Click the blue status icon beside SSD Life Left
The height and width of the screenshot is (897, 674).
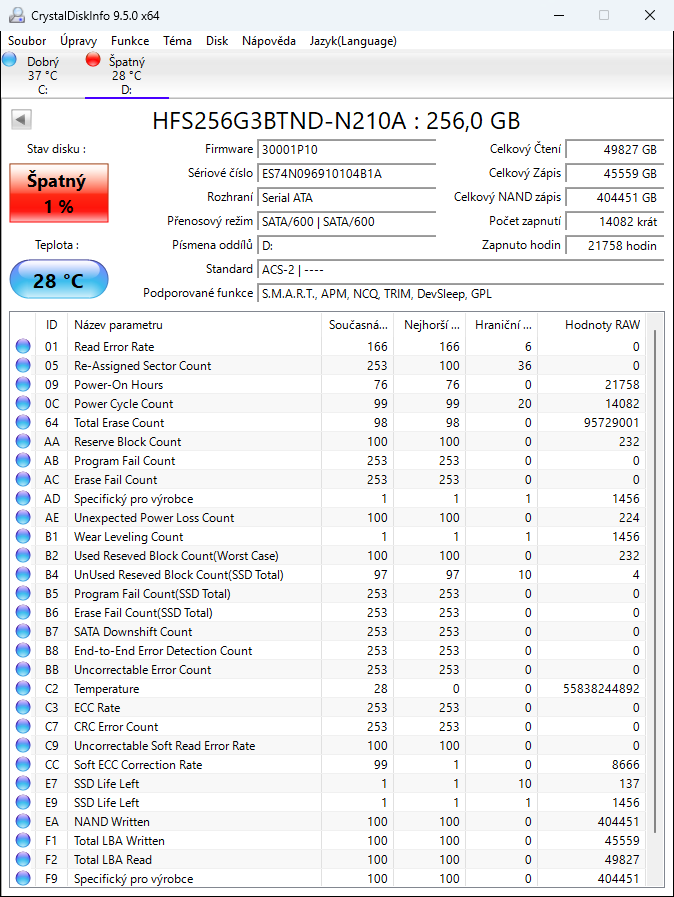click(x=23, y=783)
